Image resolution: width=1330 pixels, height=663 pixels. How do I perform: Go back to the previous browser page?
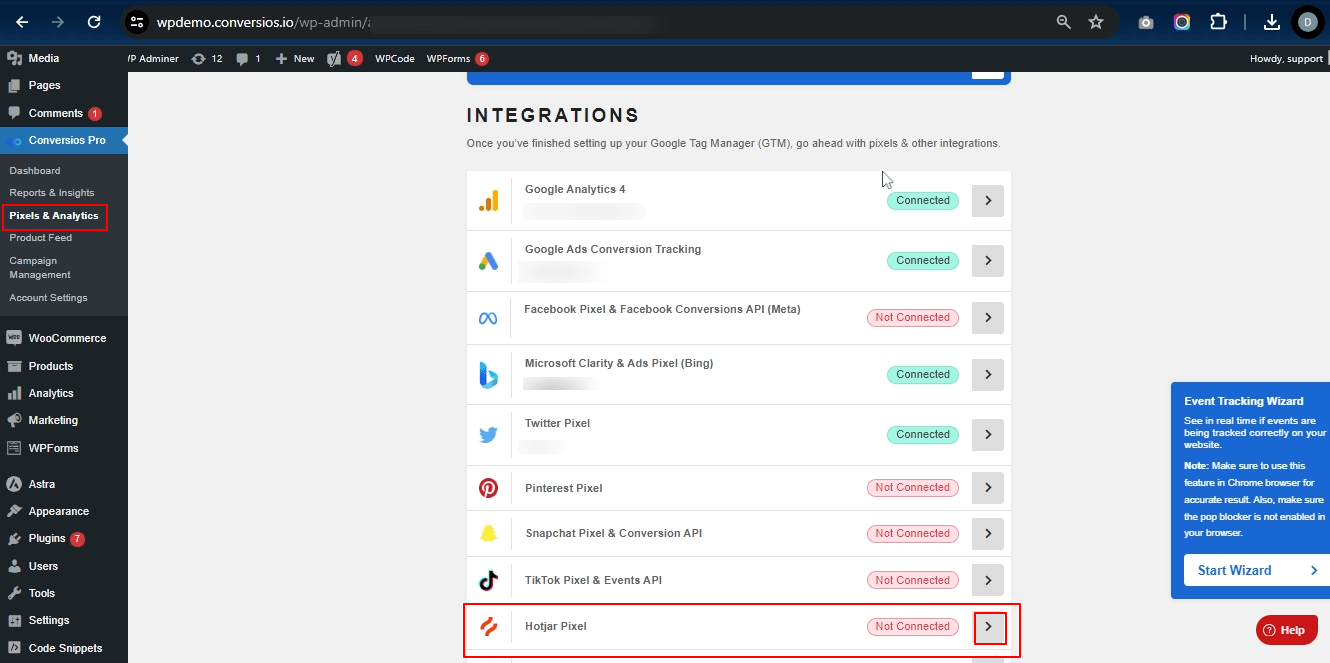(x=22, y=21)
